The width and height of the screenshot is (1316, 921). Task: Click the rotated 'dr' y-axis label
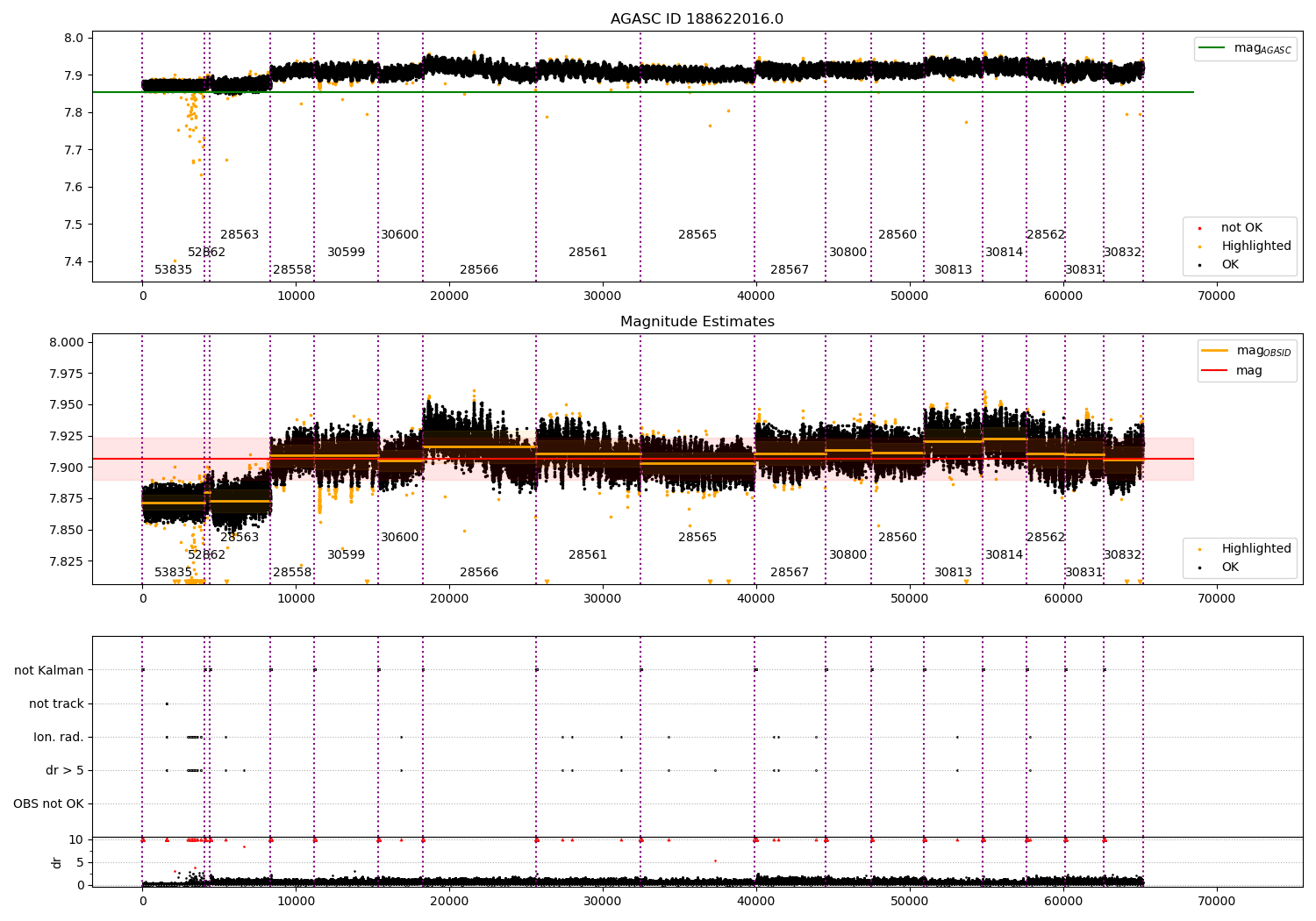click(57, 862)
